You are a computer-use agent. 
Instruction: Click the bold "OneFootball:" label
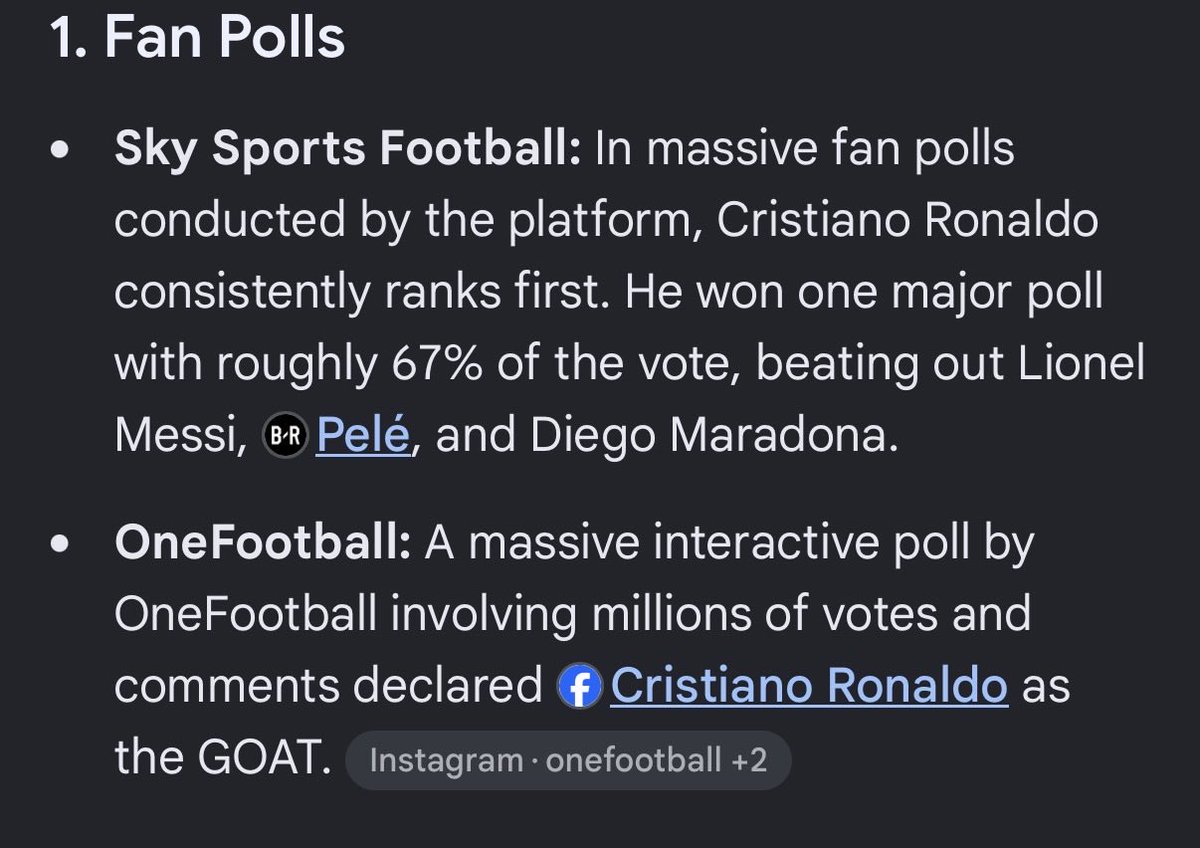(263, 543)
